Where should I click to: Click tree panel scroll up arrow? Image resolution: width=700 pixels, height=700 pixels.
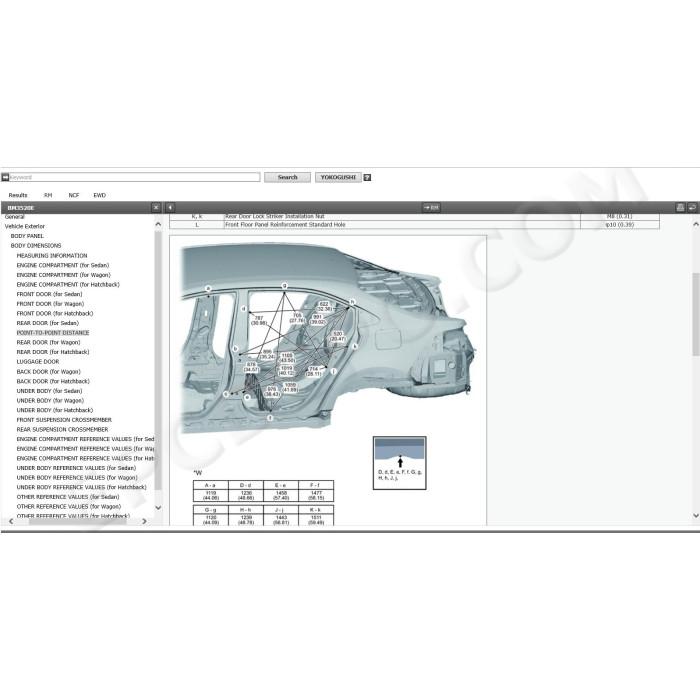(x=158, y=224)
